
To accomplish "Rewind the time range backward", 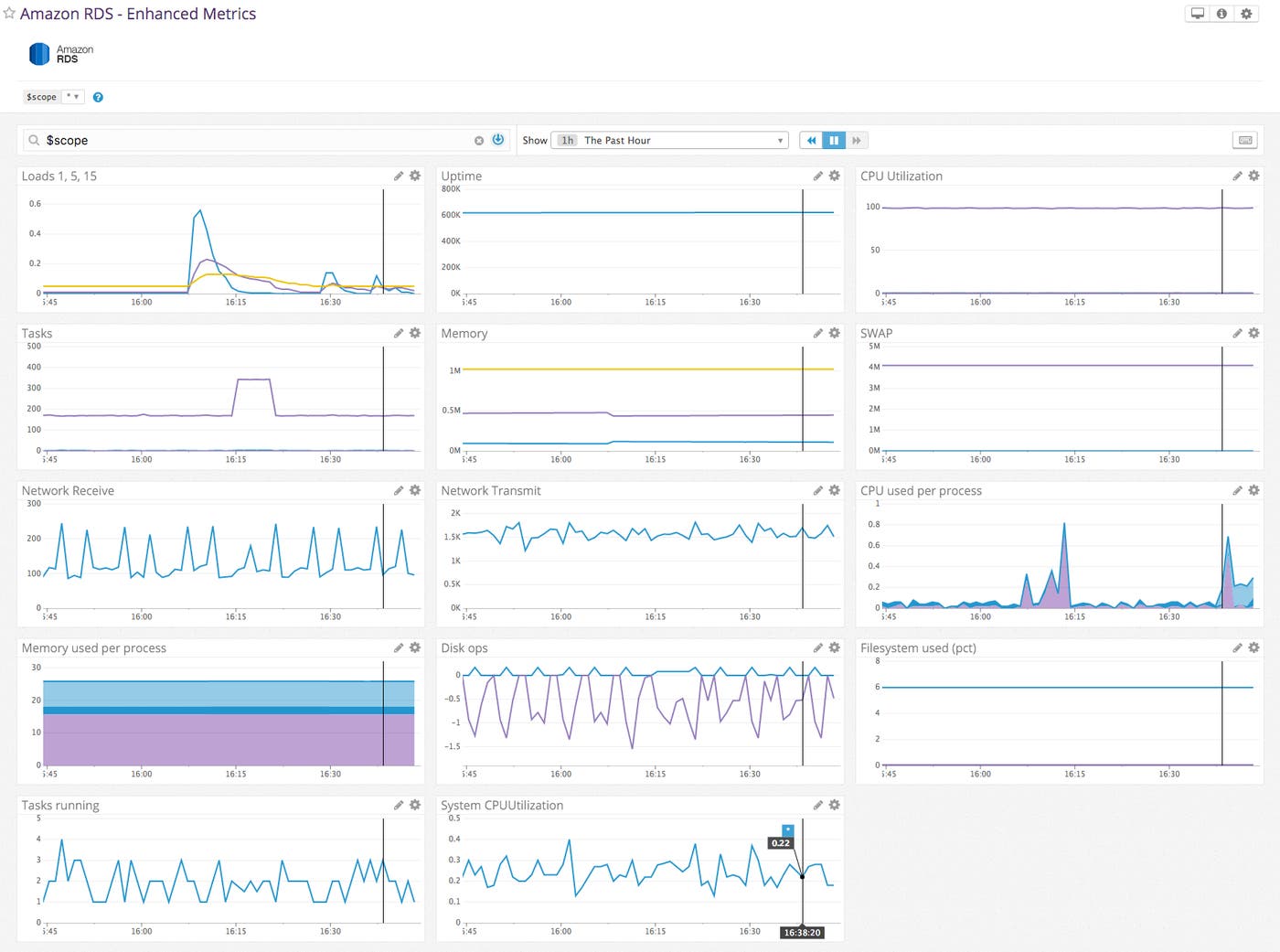I will pos(811,140).
